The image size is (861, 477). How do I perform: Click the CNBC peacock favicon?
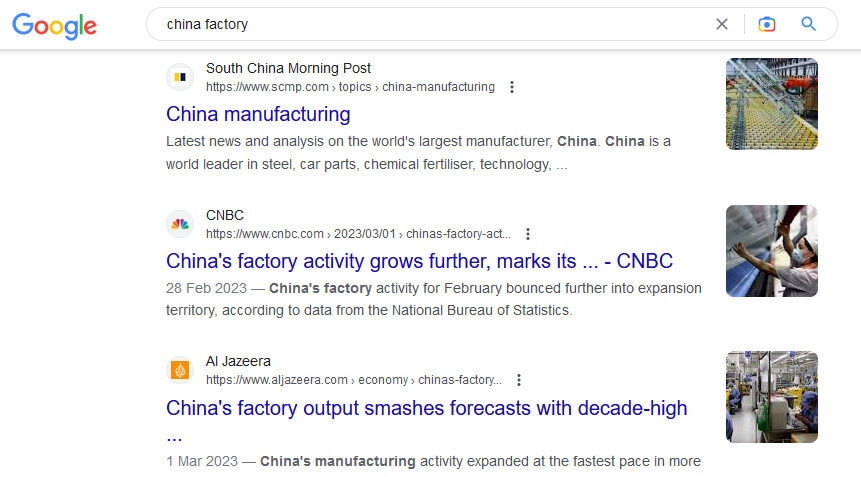(180, 224)
